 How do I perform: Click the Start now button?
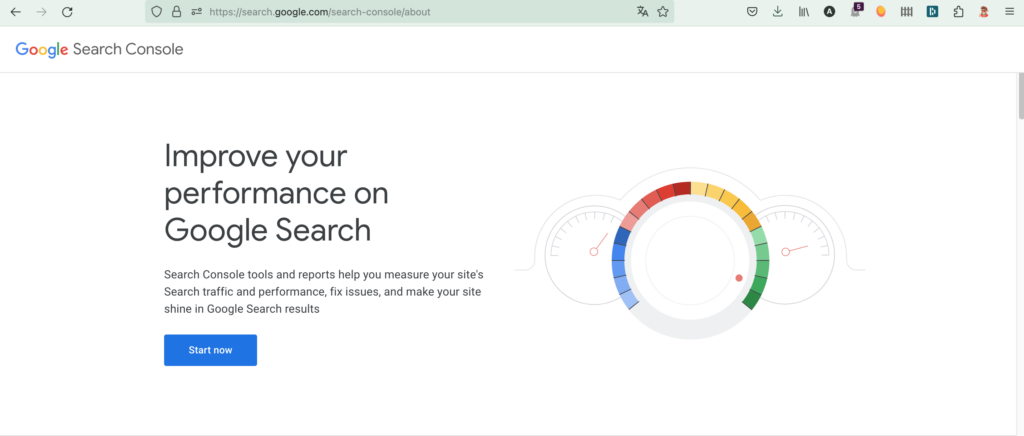tap(210, 350)
